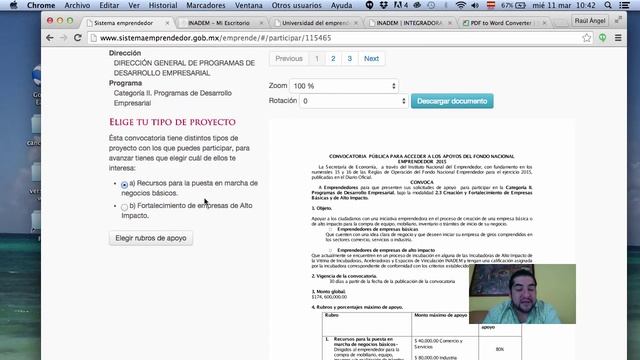Open Time Machine menu bar icon

pos(431,5)
